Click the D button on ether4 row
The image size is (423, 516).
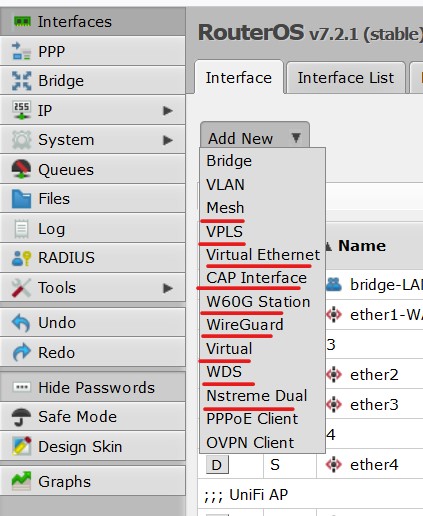point(217,465)
